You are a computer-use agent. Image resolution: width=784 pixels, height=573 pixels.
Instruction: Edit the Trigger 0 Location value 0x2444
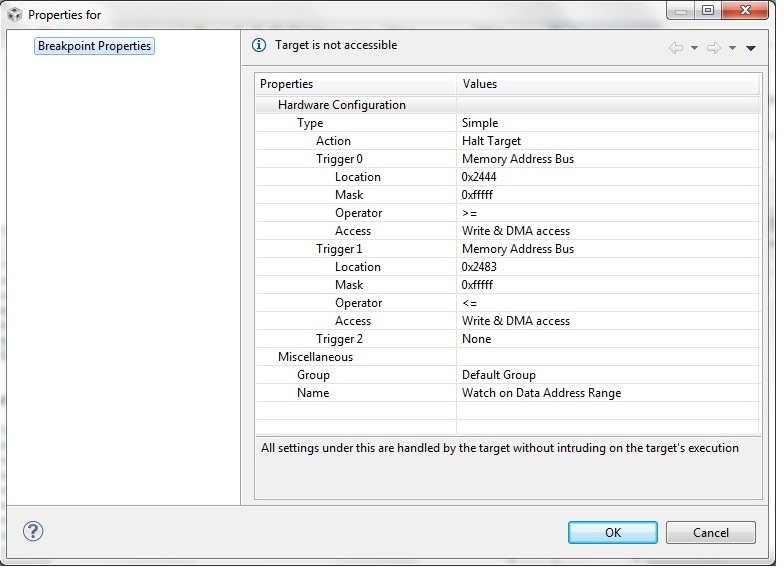click(x=608, y=177)
